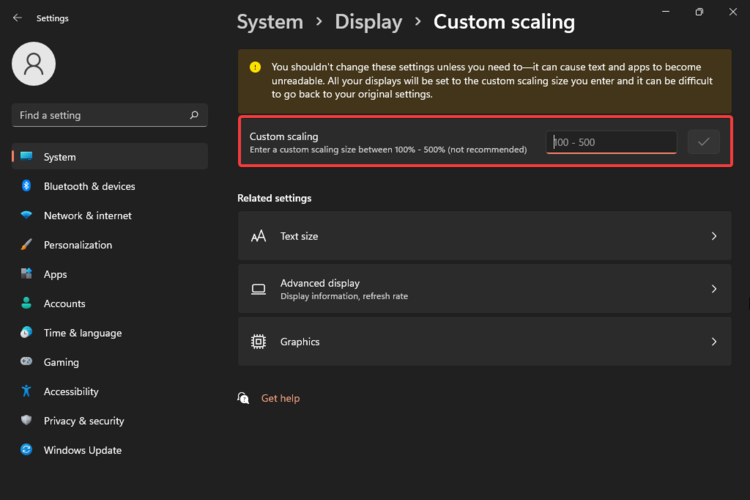Viewport: 750px width, 500px height.
Task: Click the Privacy shield icon
Action: 26,420
